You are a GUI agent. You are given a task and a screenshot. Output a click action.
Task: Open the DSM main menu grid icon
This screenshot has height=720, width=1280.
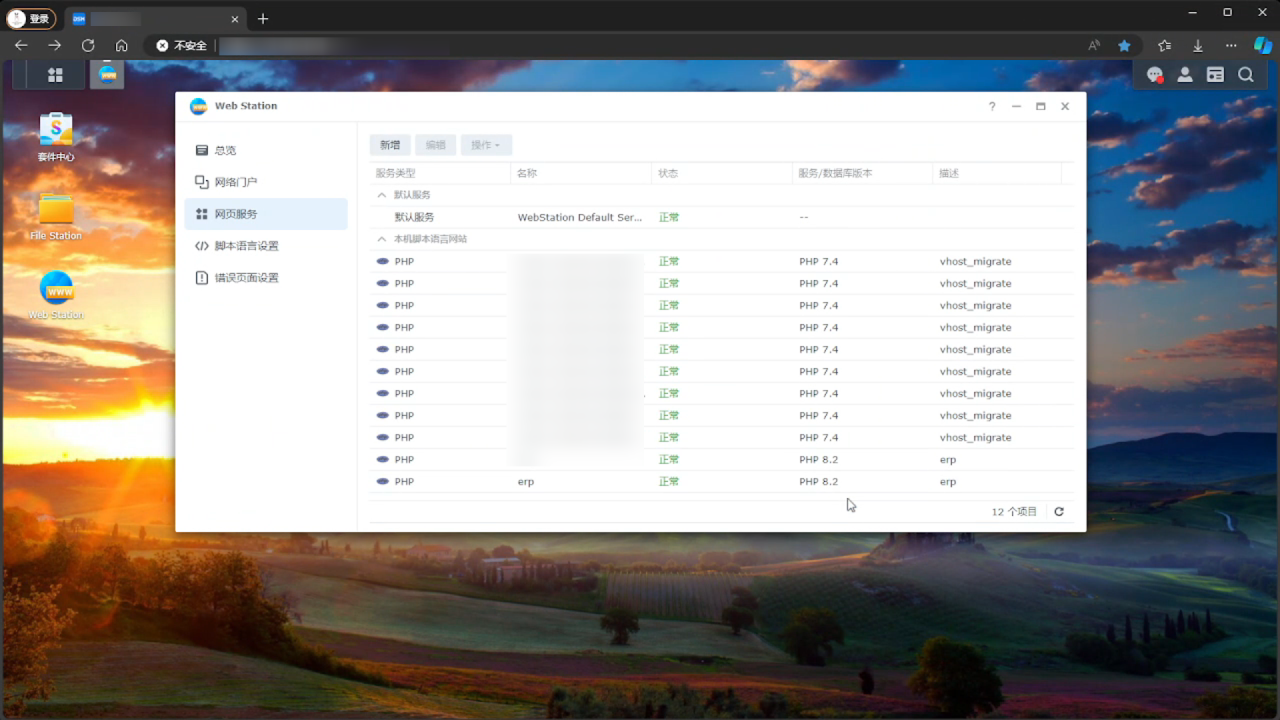coord(55,75)
